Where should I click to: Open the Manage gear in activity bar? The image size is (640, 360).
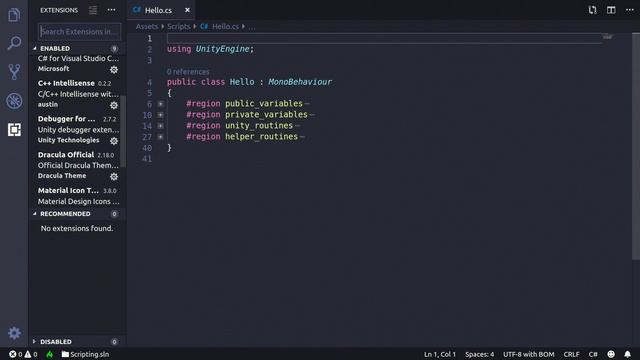tap(14, 333)
